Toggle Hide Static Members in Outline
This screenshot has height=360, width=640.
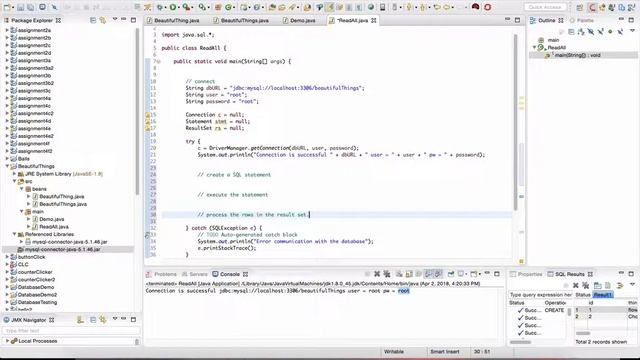601,32
